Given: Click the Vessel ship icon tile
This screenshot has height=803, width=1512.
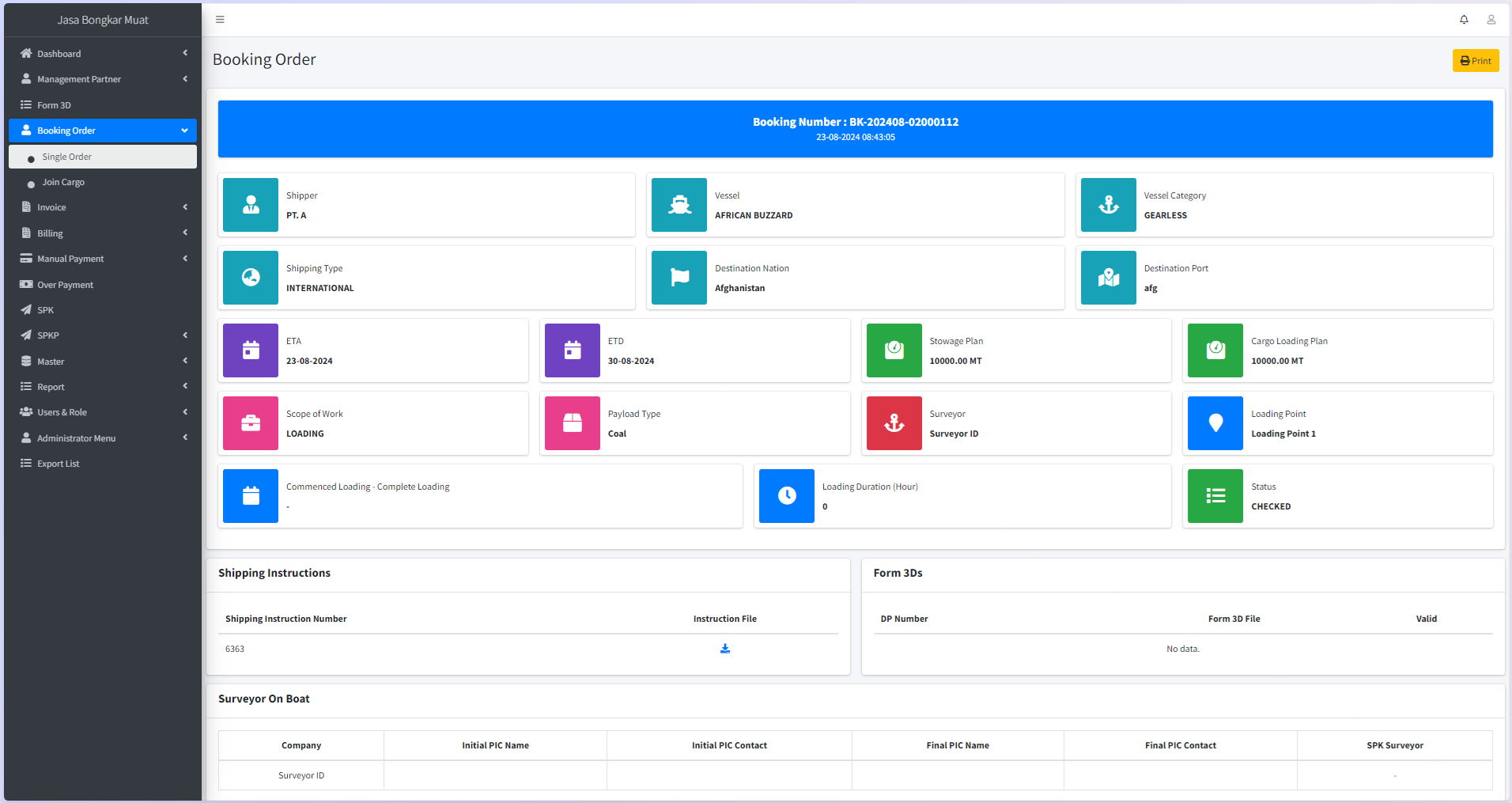Looking at the screenshot, I should 679,205.
